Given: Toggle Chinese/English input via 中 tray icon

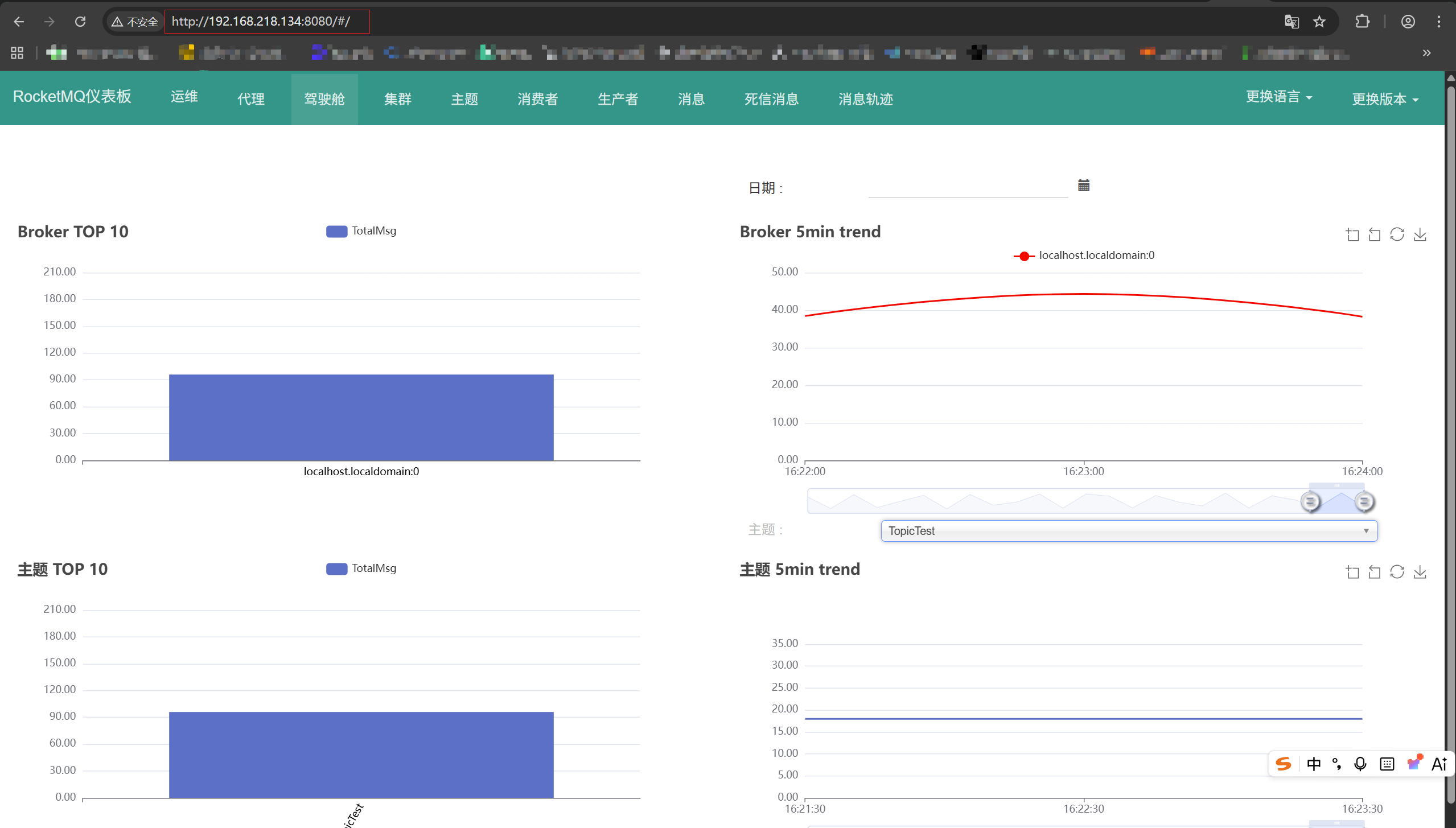Looking at the screenshot, I should (1314, 764).
